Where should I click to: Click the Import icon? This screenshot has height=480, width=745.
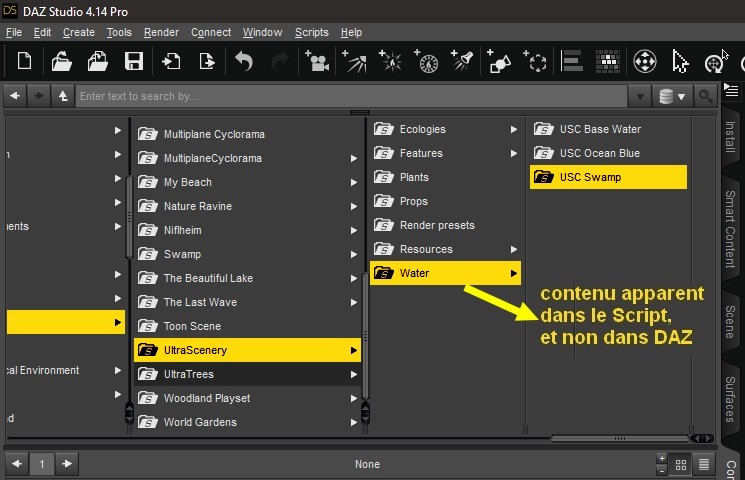tap(171, 62)
